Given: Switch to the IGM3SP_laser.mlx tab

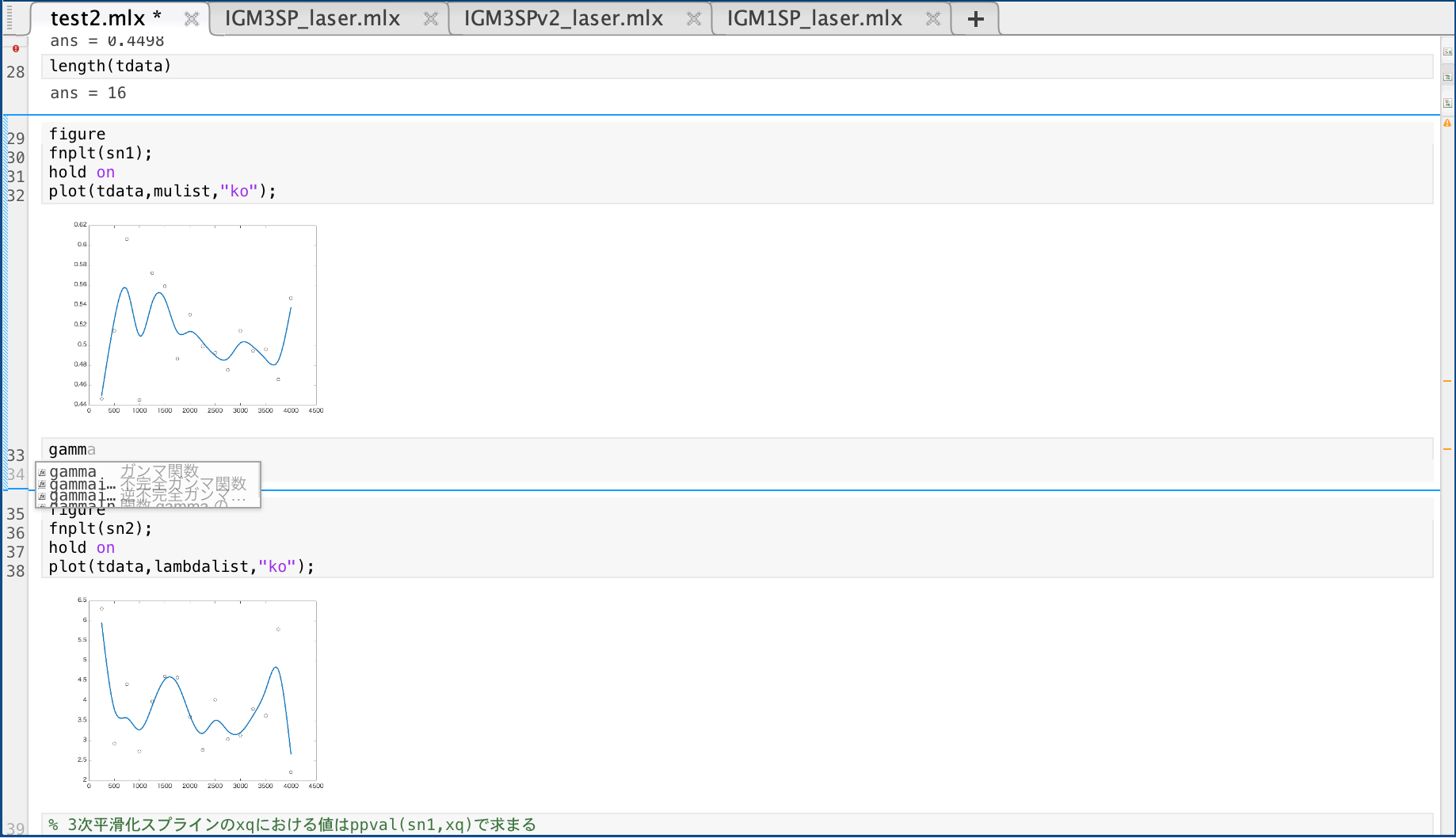Looking at the screenshot, I should coord(312,19).
